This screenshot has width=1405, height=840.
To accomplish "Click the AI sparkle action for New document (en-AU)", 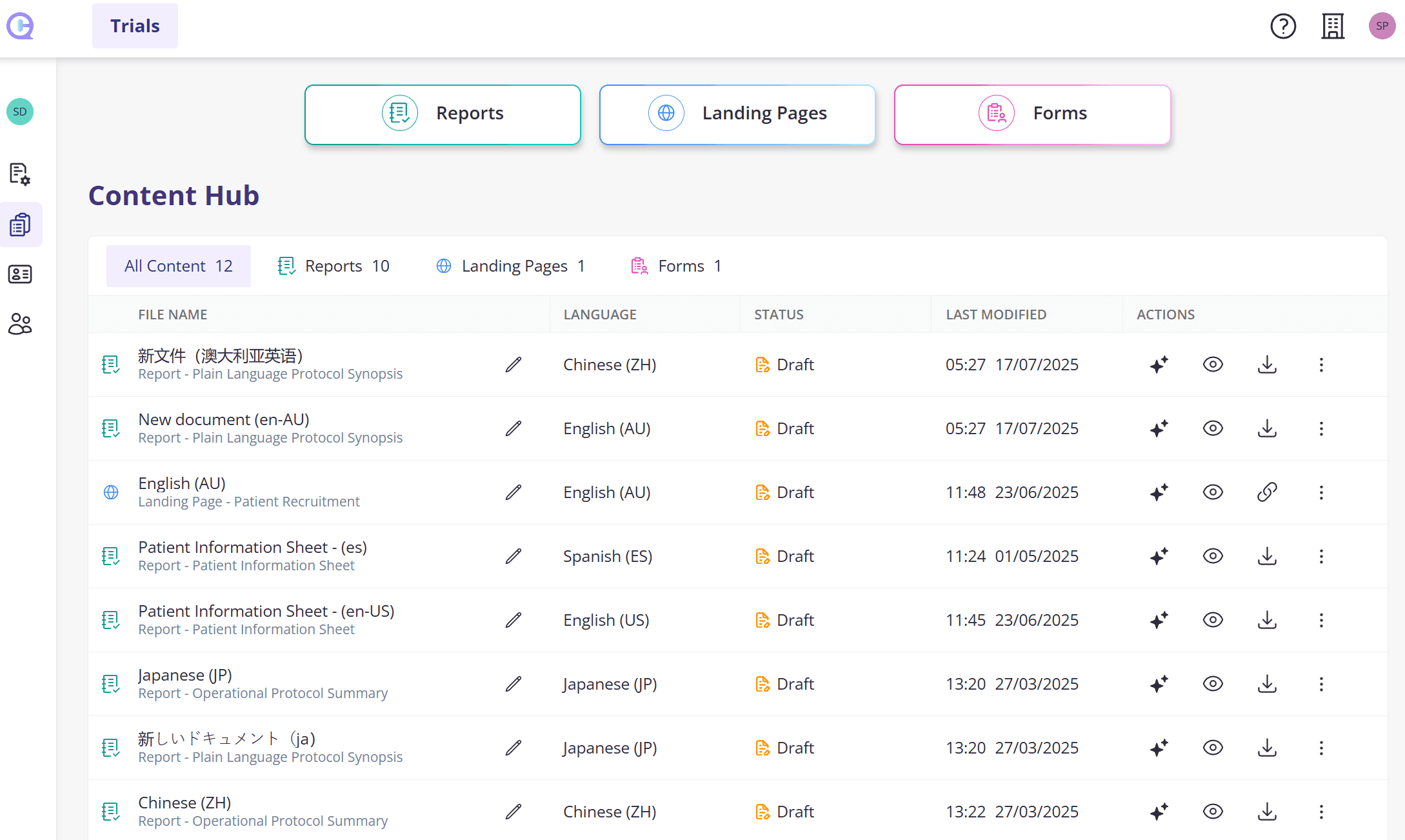I will coord(1158,428).
